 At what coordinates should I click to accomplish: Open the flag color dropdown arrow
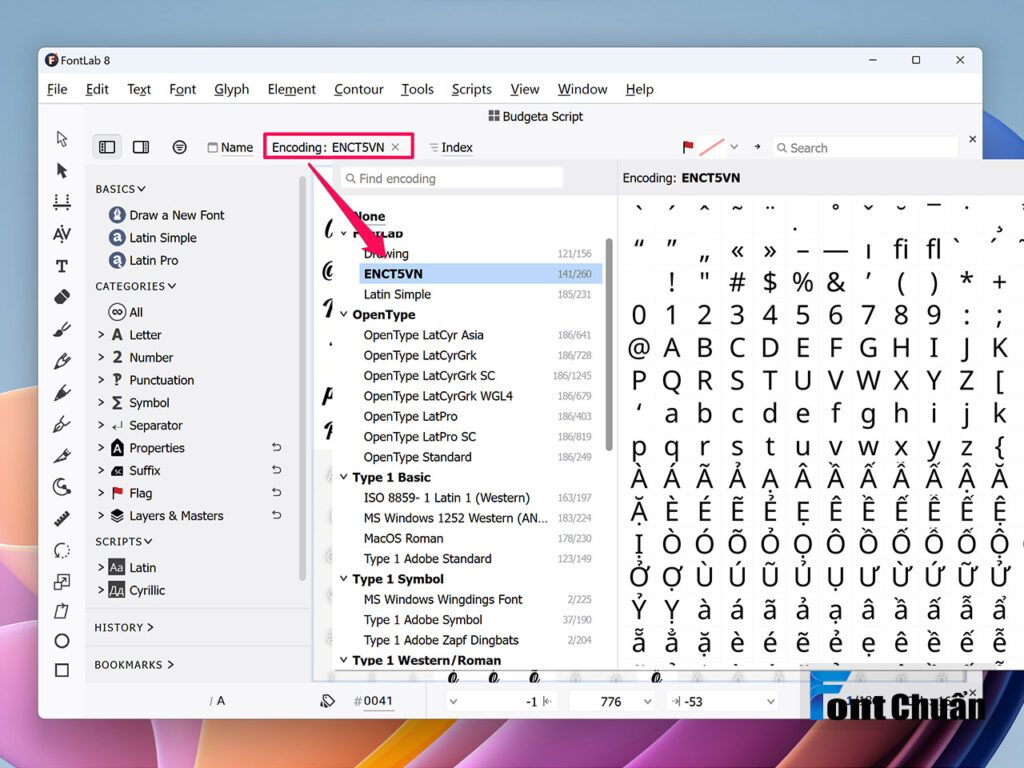[734, 147]
